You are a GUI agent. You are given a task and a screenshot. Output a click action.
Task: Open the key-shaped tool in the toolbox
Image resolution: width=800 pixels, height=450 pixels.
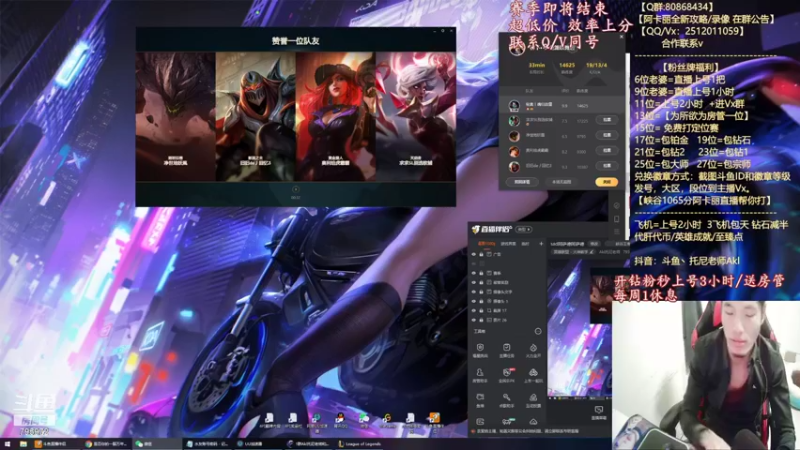(507, 399)
